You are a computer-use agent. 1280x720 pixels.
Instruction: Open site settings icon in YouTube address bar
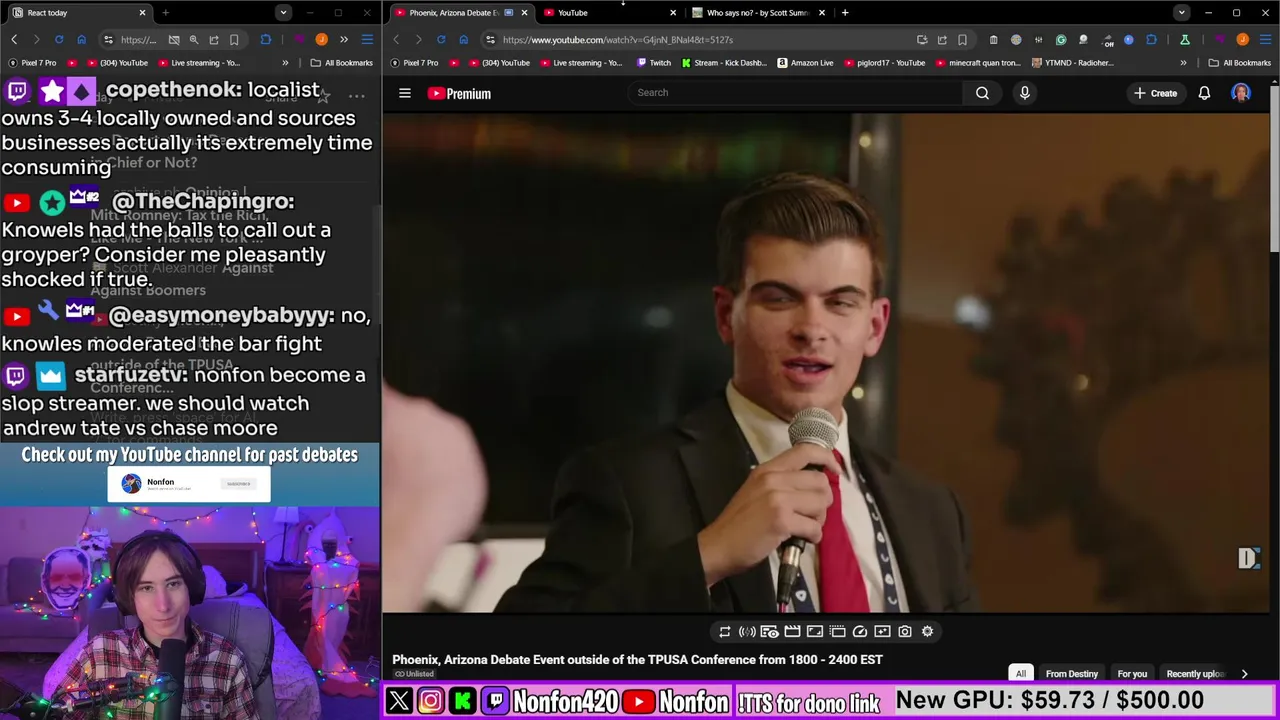coord(490,40)
